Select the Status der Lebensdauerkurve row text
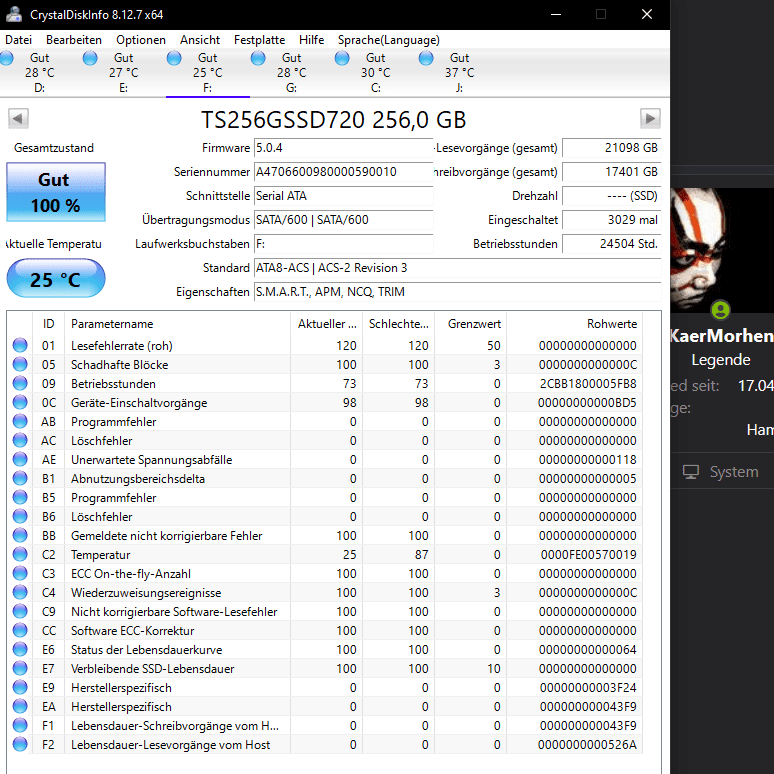Screen dimensions: 774x774 [x=147, y=650]
